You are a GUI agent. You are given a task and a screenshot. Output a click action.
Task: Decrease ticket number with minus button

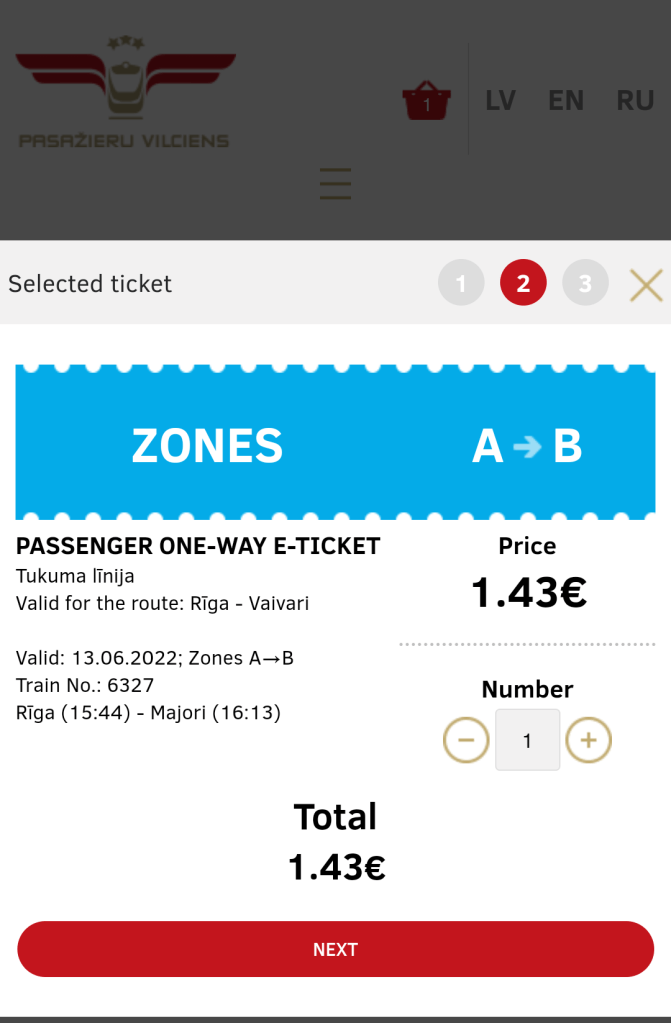coord(466,740)
